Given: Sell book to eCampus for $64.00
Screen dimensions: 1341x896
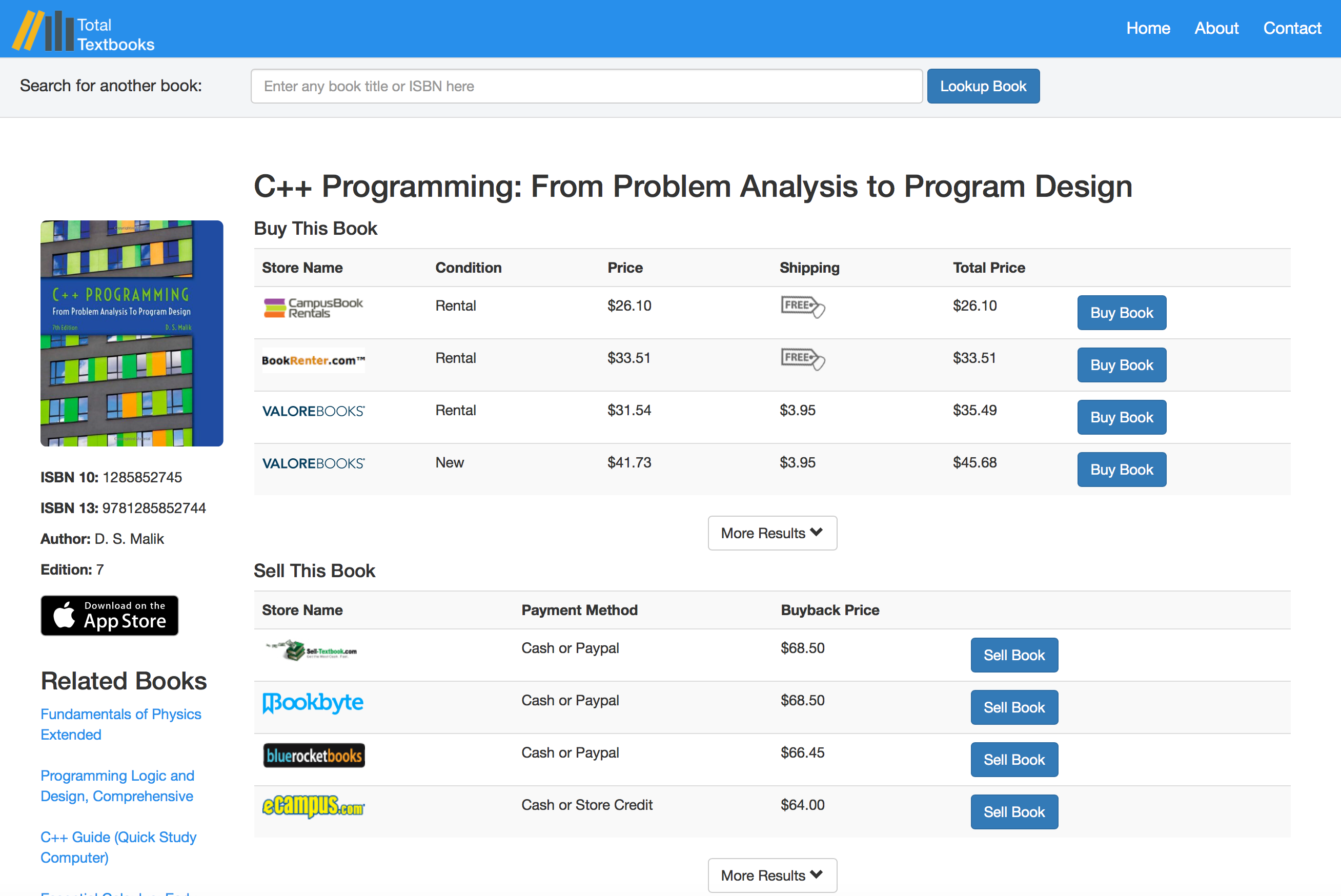Looking at the screenshot, I should click(1013, 811).
